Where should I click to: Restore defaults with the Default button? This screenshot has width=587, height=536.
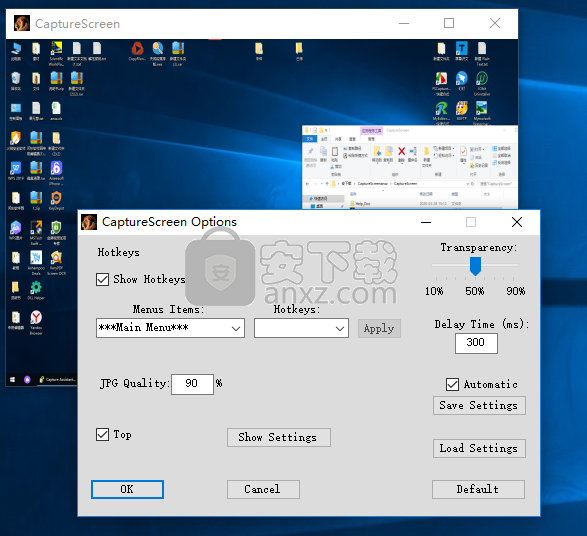pos(478,489)
